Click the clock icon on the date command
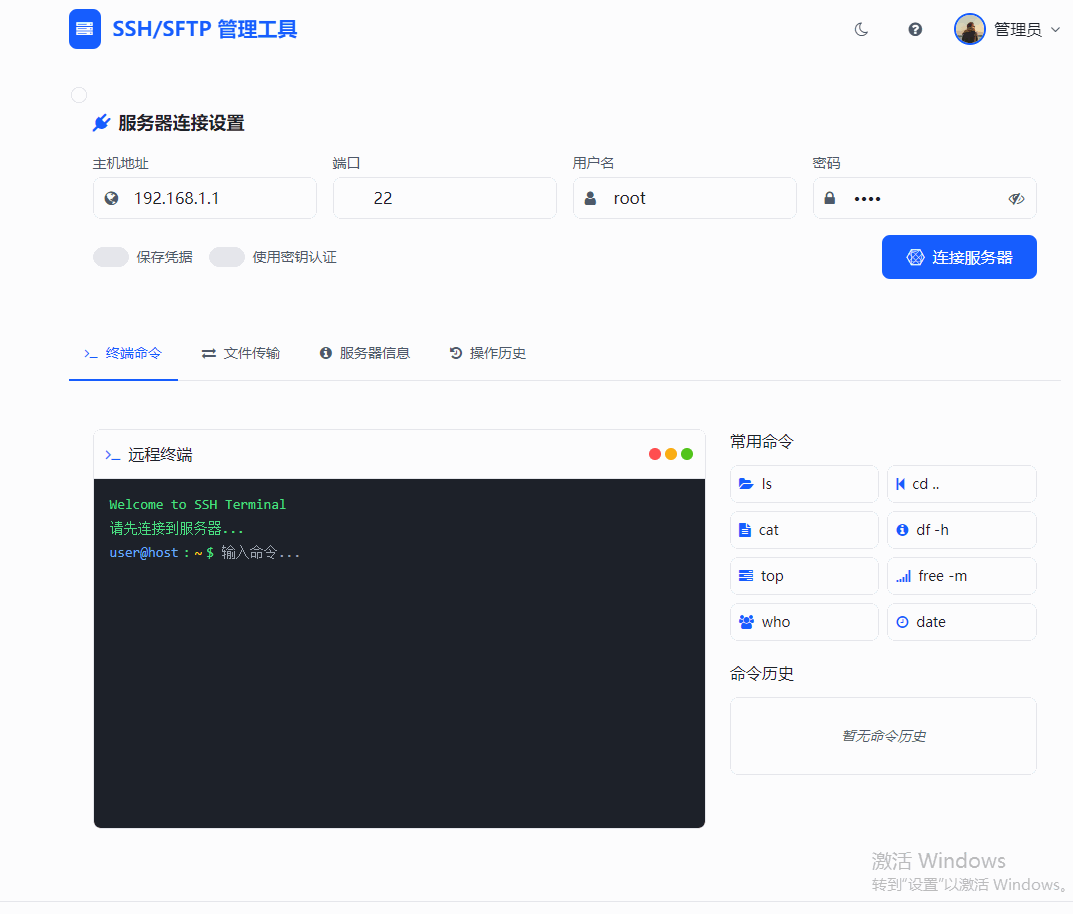The height and width of the screenshot is (914, 1073). (x=904, y=621)
